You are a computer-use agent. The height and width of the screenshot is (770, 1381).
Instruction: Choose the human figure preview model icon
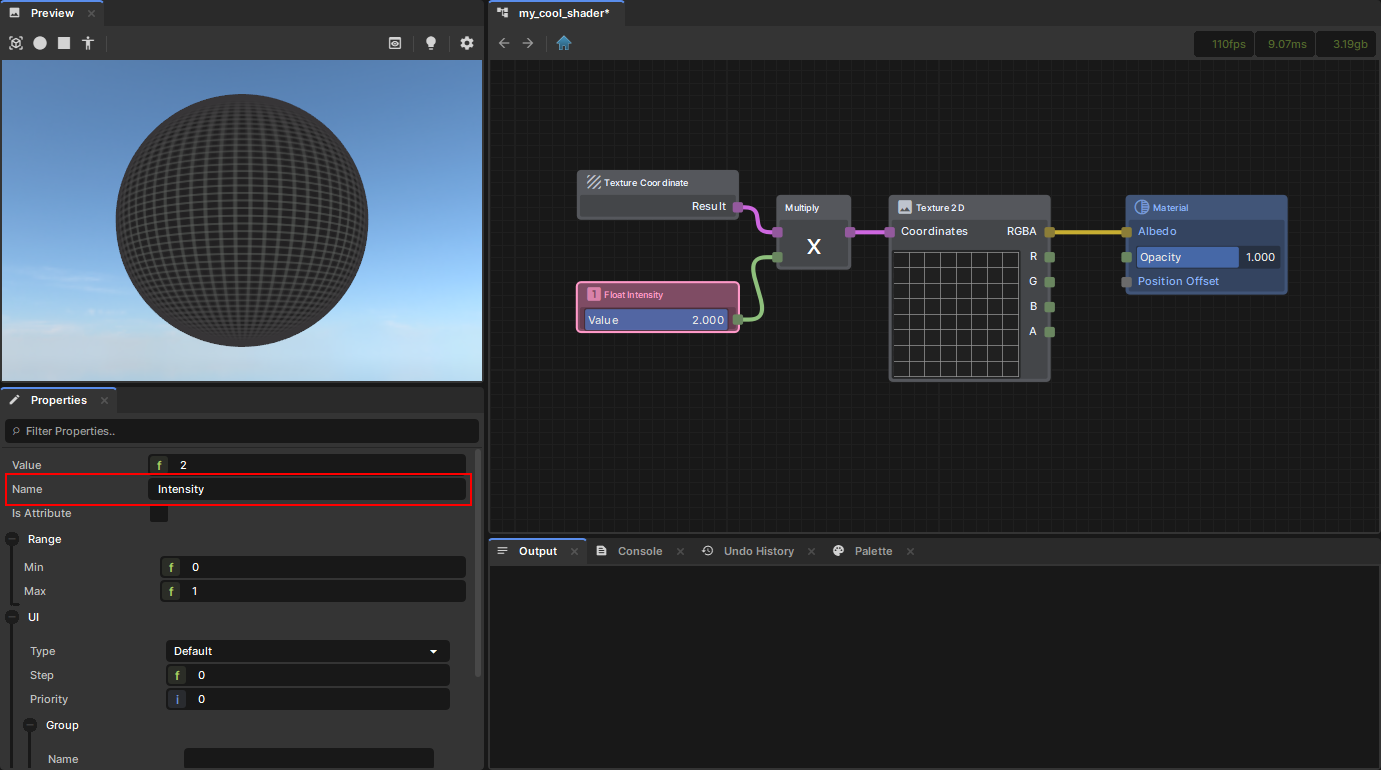click(x=88, y=43)
